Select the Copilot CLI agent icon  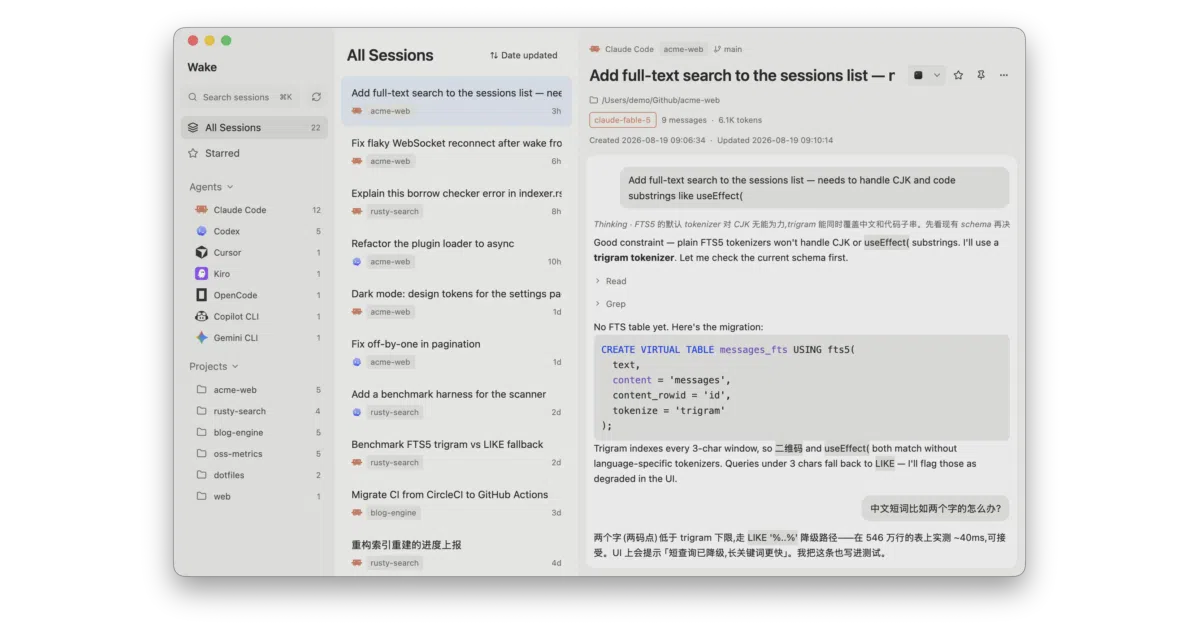coord(201,316)
